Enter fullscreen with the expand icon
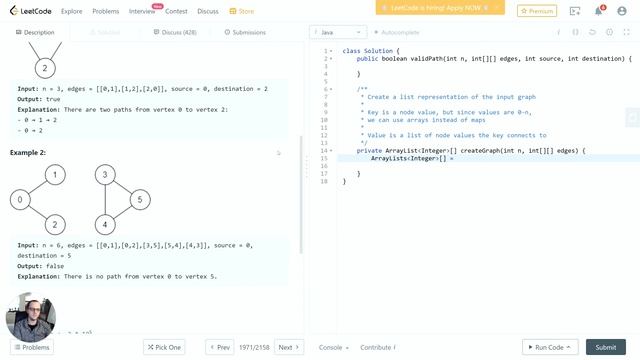640x360 pixels. (627, 32)
